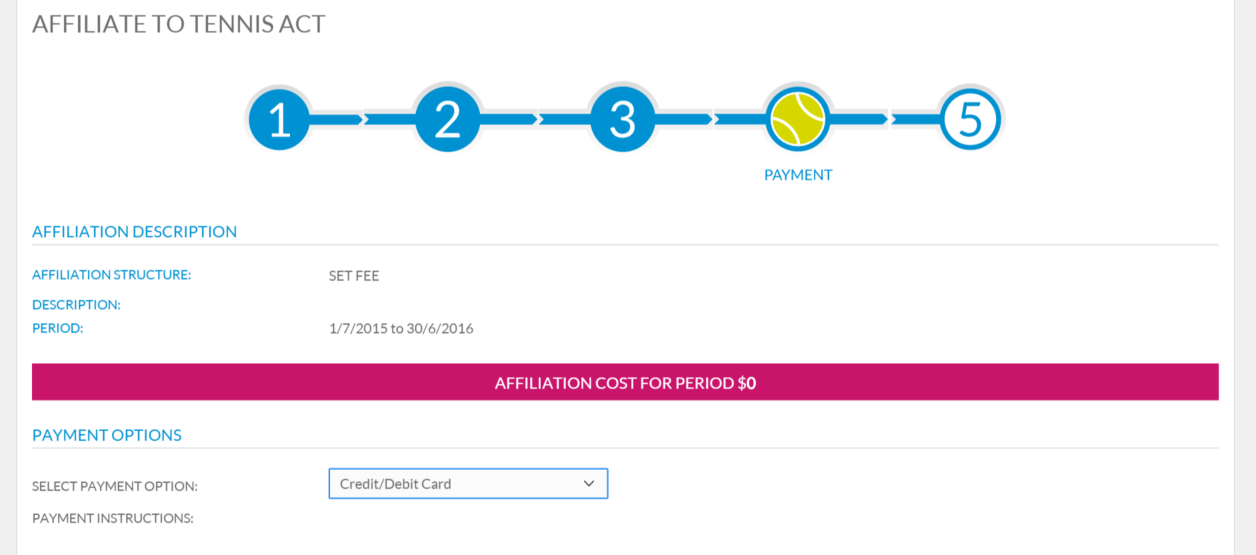1256x555 pixels.
Task: Select step 3 circle in wizard
Action: (x=622, y=119)
